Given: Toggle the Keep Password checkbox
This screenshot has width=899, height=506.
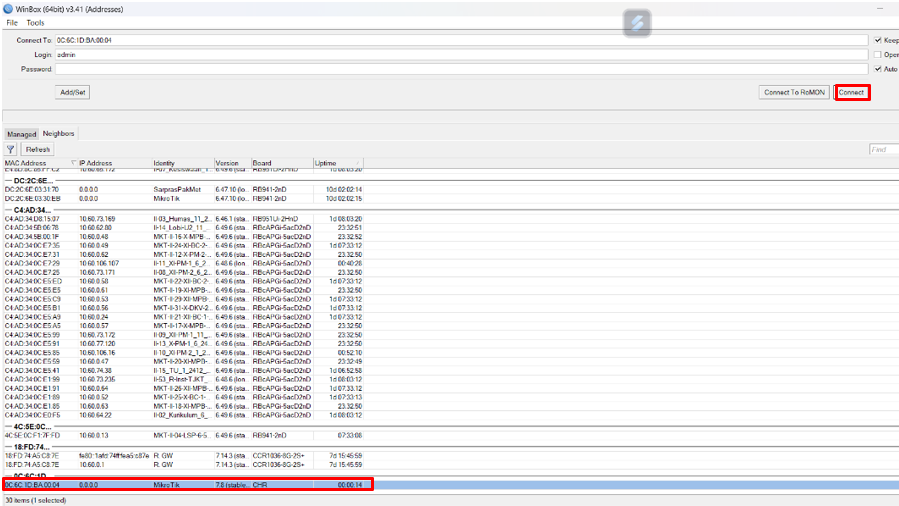Looking at the screenshot, I should click(x=877, y=40).
